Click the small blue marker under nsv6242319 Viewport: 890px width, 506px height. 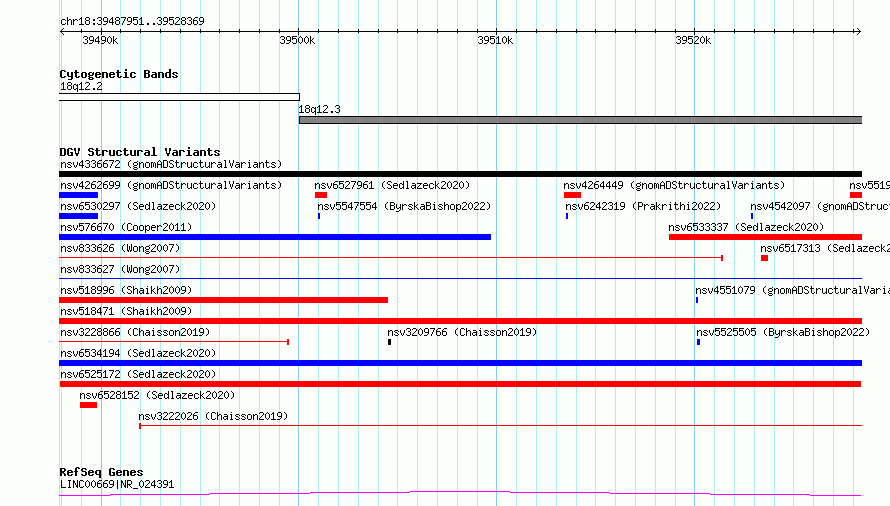[x=567, y=216]
